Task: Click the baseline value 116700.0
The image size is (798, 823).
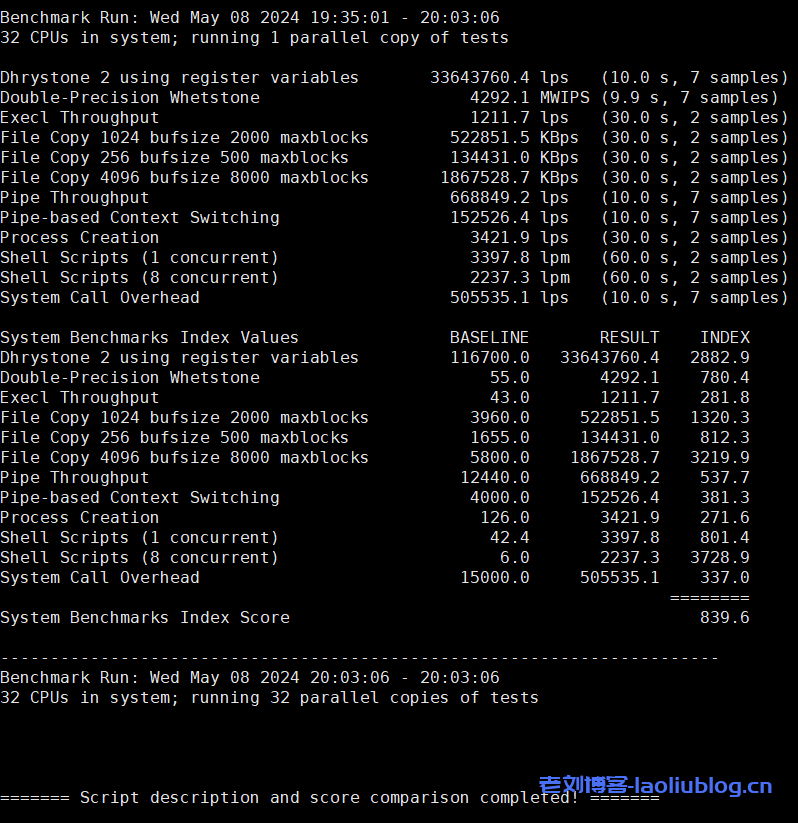Action: click(489, 358)
